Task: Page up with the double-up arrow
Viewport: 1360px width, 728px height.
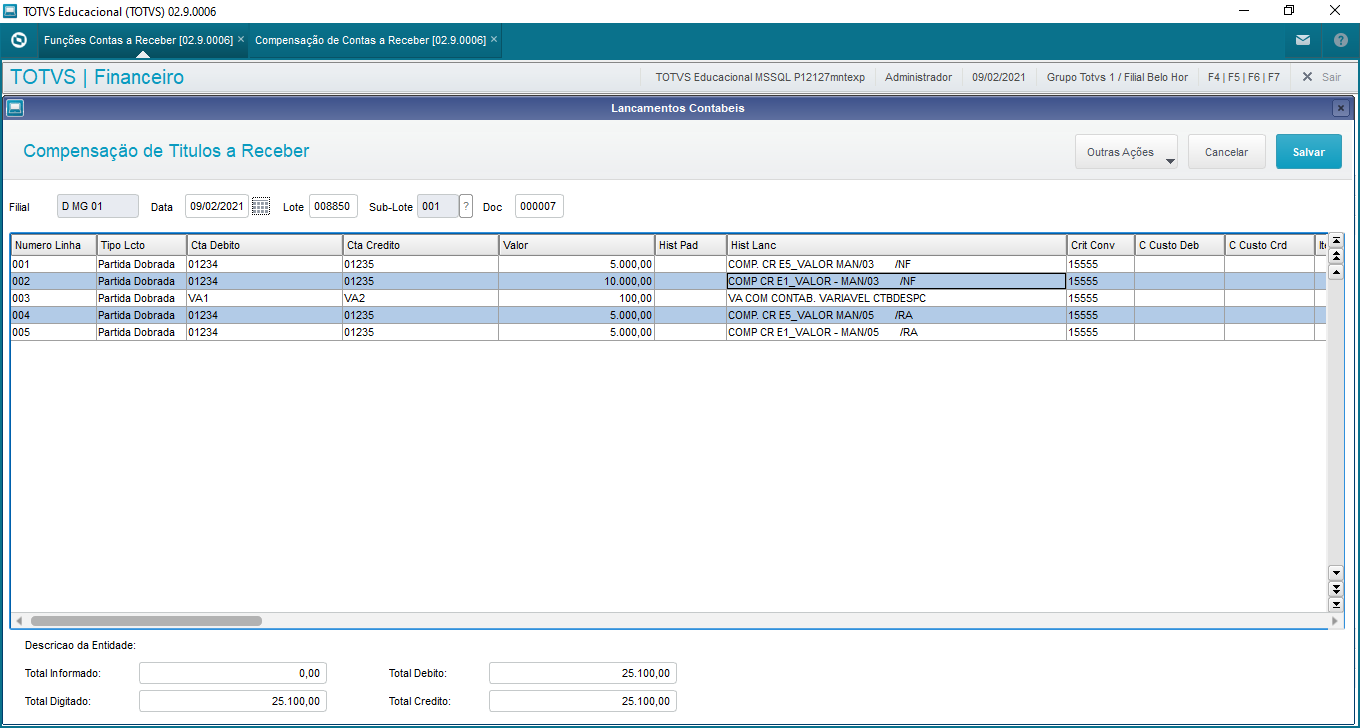Action: (x=1336, y=256)
